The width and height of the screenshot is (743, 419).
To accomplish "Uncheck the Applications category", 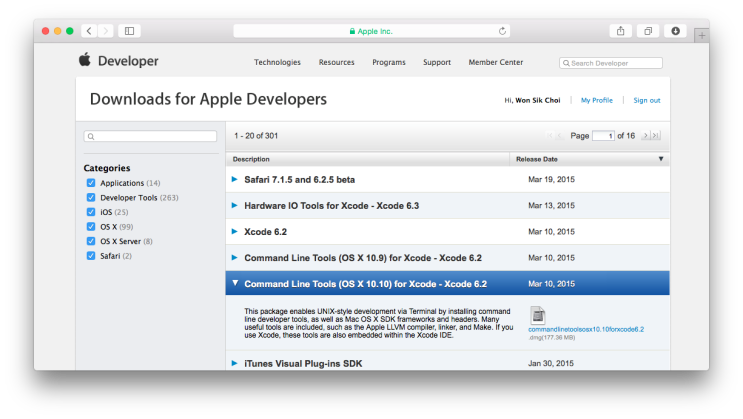I will [x=91, y=182].
